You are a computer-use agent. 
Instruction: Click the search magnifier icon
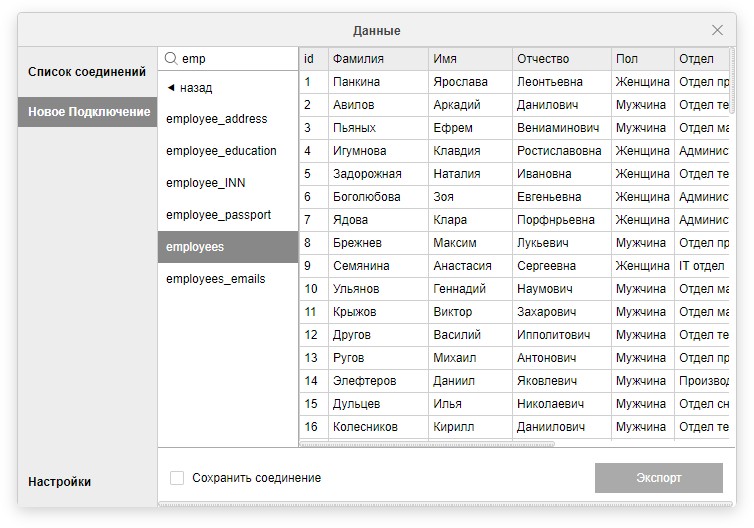click(171, 59)
